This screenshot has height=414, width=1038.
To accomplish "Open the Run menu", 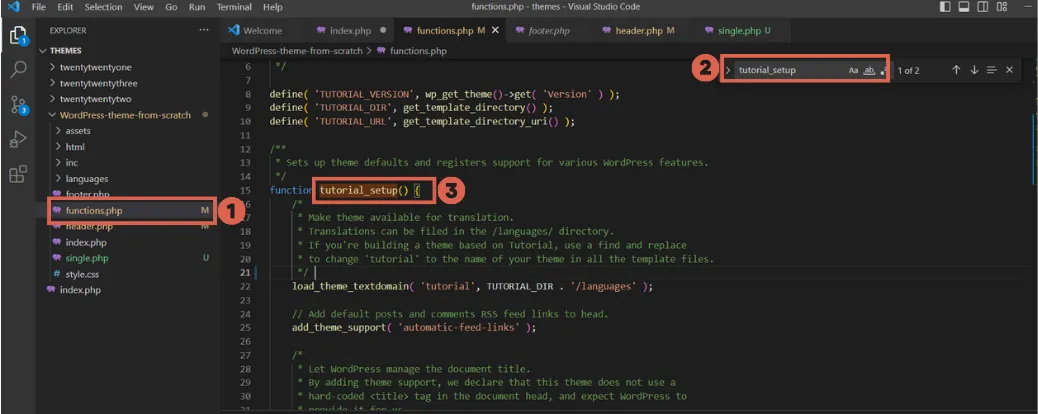I will pyautogui.click(x=197, y=7).
